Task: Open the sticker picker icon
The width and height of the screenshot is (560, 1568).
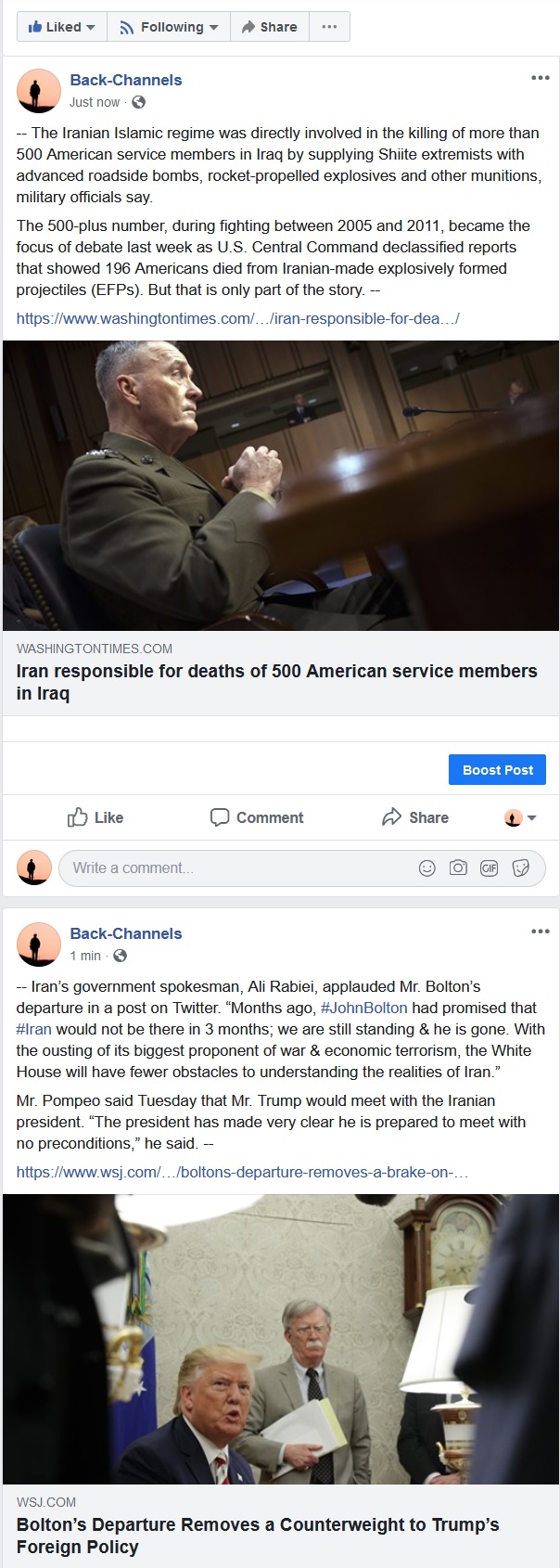Action: [521, 868]
